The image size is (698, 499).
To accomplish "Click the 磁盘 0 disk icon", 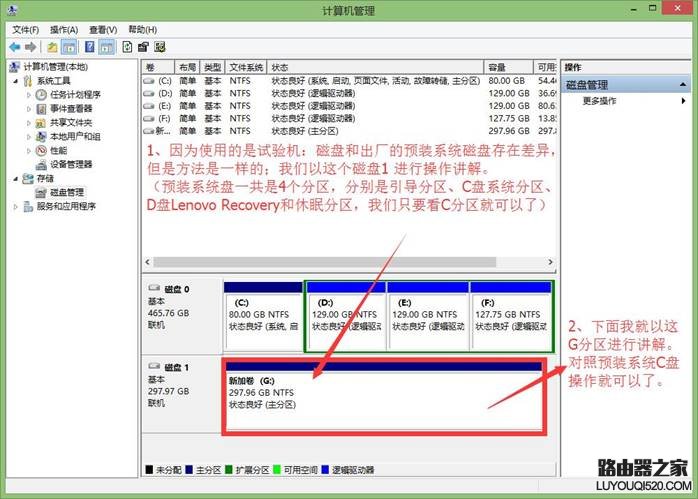I will (x=154, y=288).
